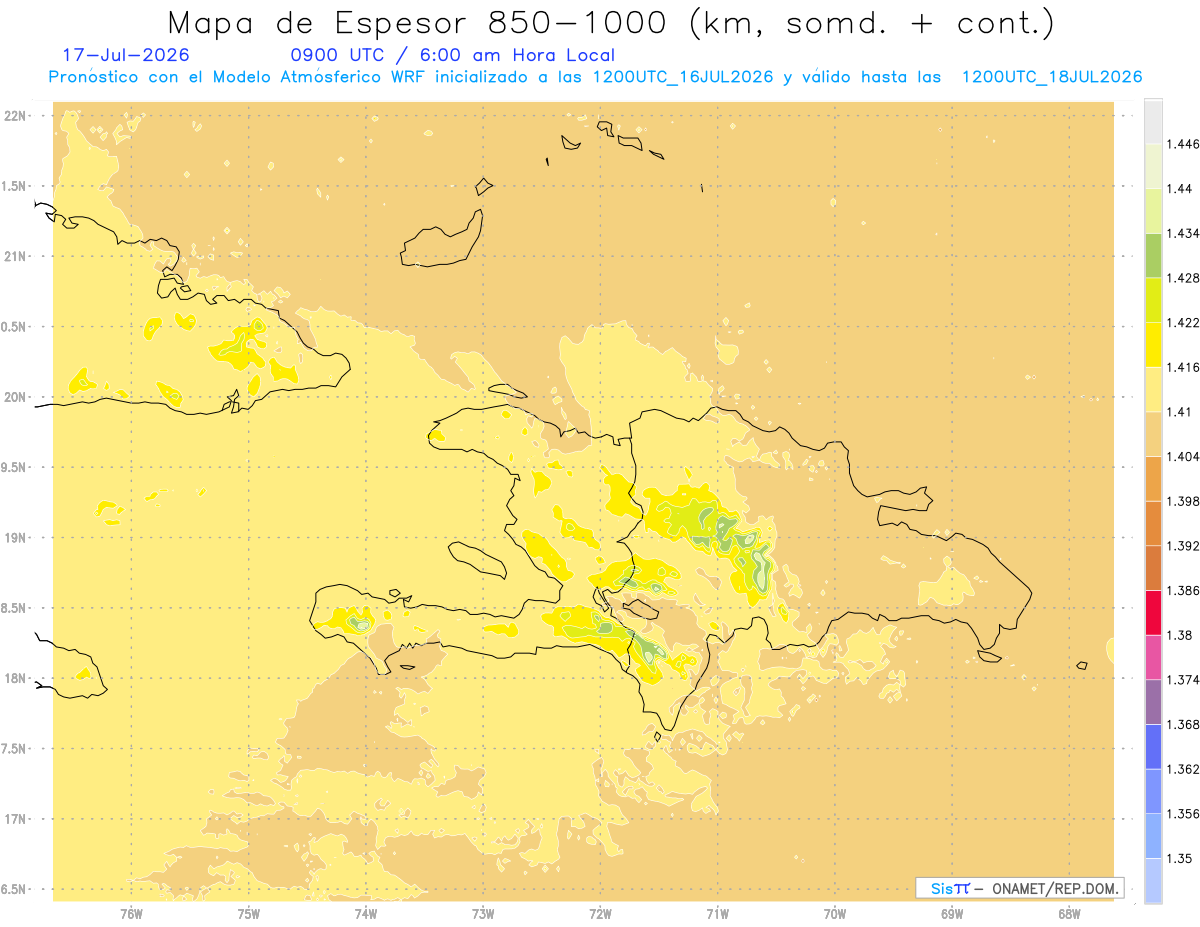Click the colorbar label "1.38"
Image resolution: width=1200 pixels, height=927 pixels.
coord(1179,635)
